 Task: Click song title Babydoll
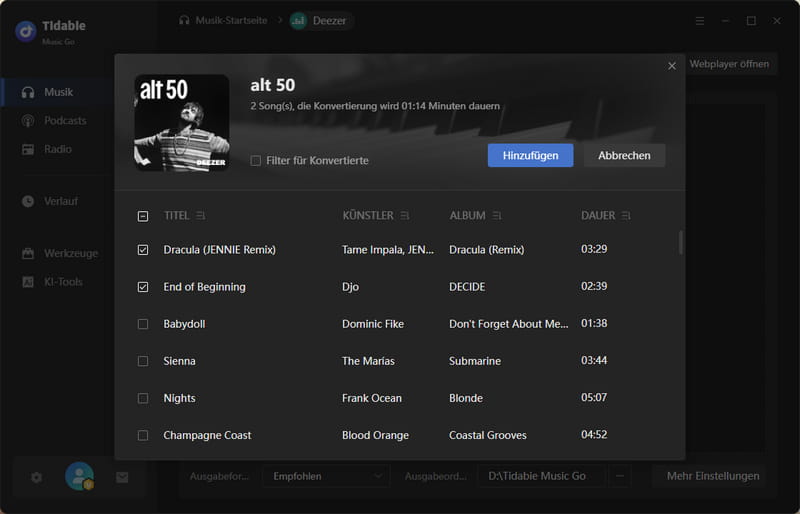pos(184,324)
